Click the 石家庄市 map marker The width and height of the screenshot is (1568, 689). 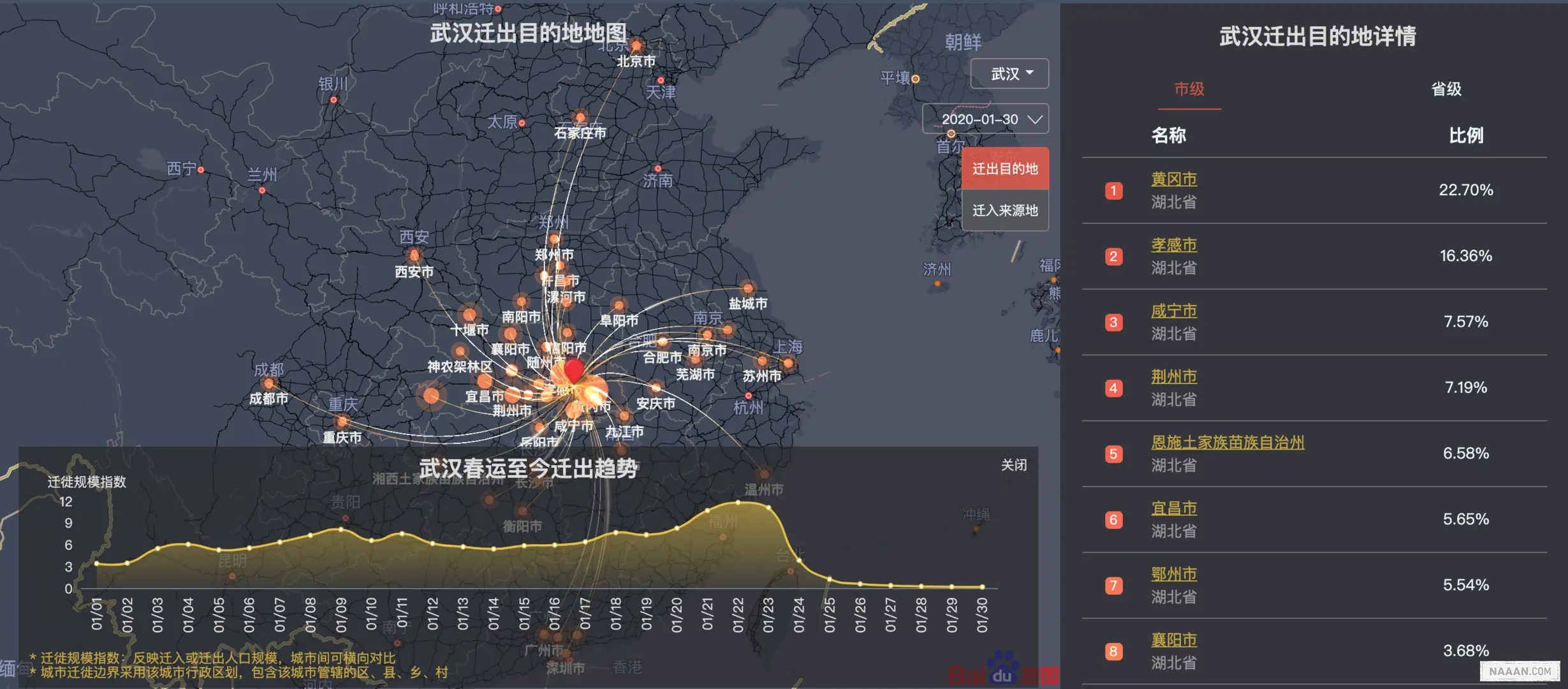click(580, 117)
